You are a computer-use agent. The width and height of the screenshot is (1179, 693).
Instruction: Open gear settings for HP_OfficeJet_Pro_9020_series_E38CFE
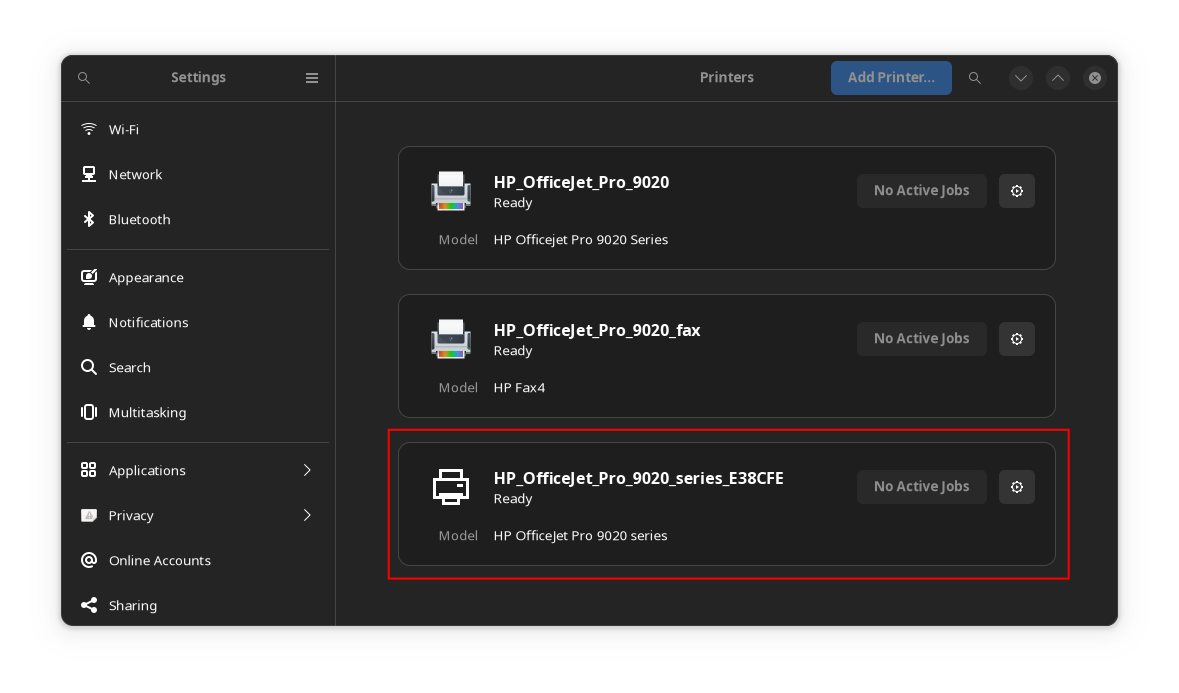tap(1017, 487)
